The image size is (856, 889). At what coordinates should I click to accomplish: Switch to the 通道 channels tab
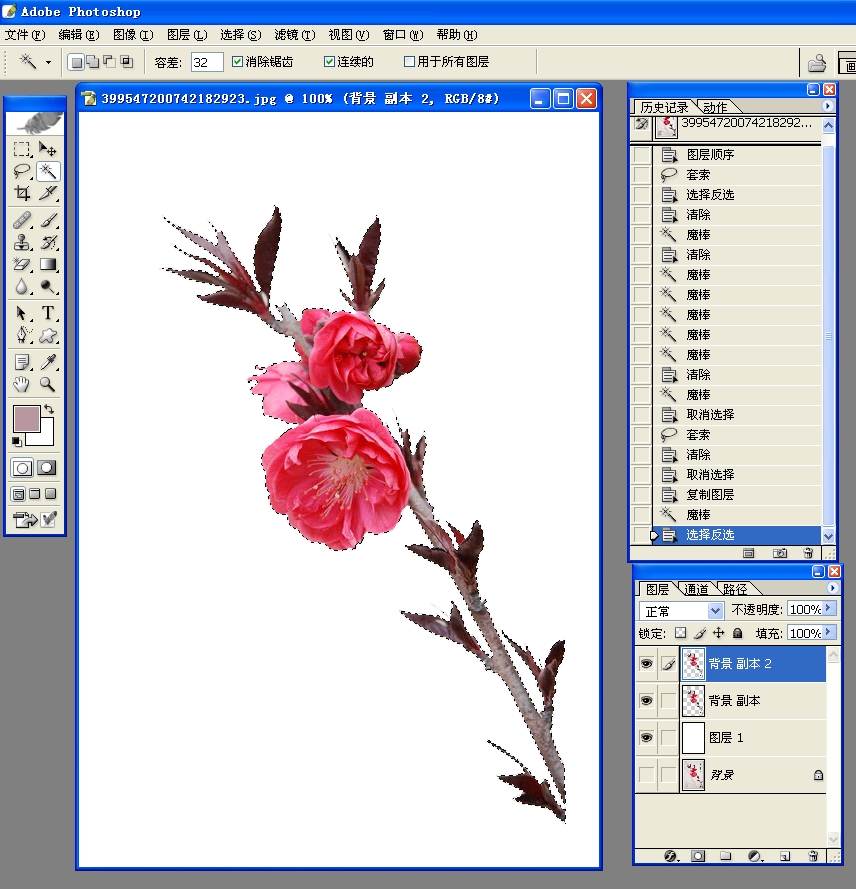(x=696, y=589)
